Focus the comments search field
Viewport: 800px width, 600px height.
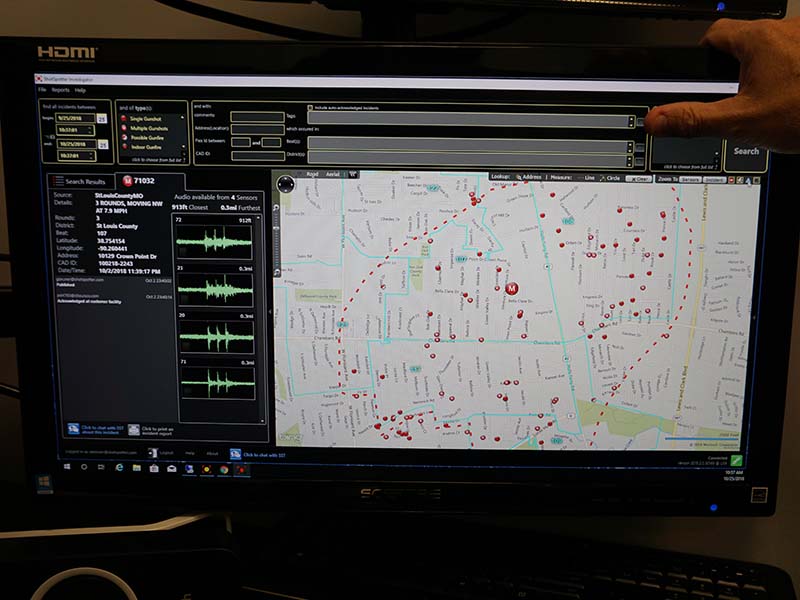[x=257, y=117]
